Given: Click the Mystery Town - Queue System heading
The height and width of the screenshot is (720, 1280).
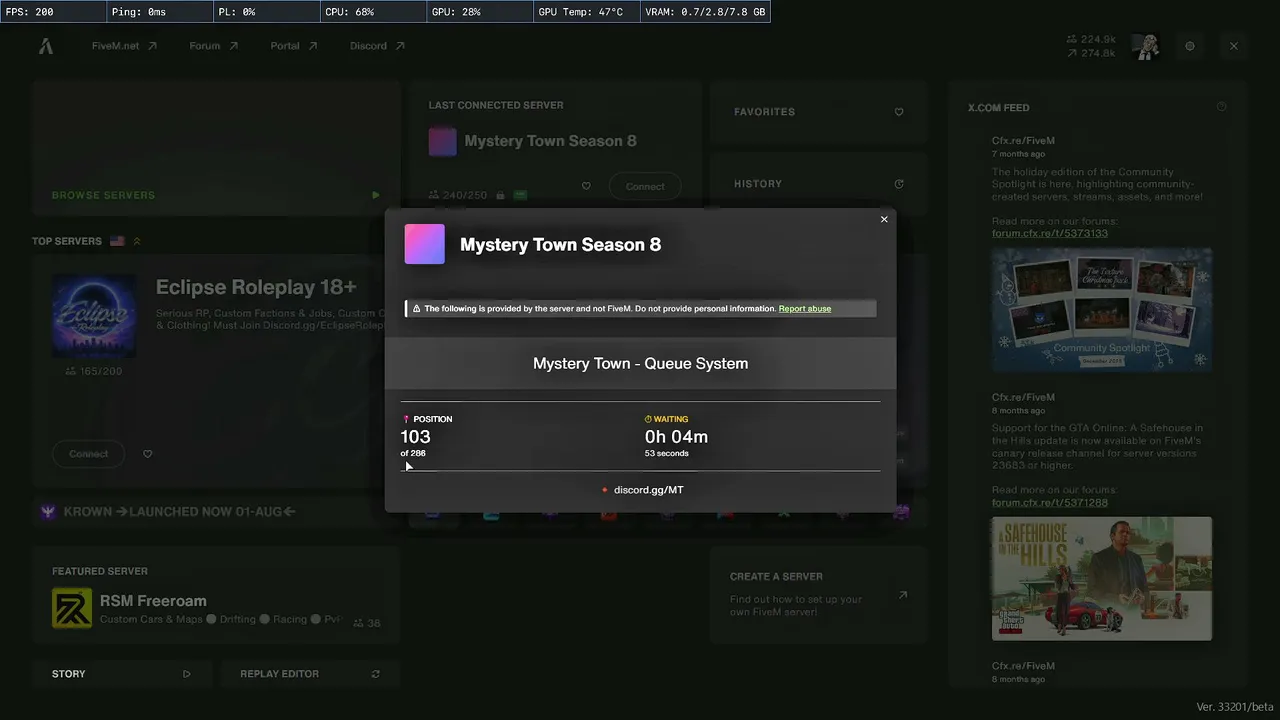Looking at the screenshot, I should tap(641, 364).
